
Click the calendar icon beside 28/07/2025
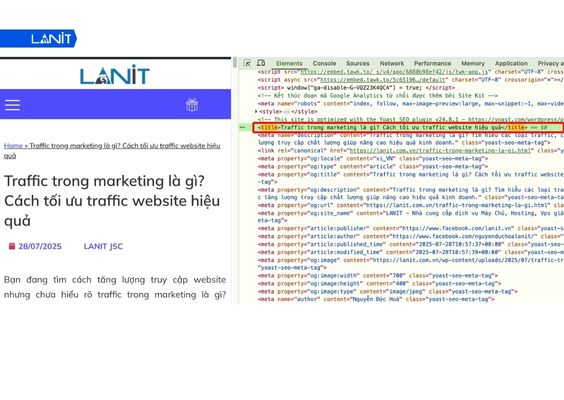click(x=12, y=246)
